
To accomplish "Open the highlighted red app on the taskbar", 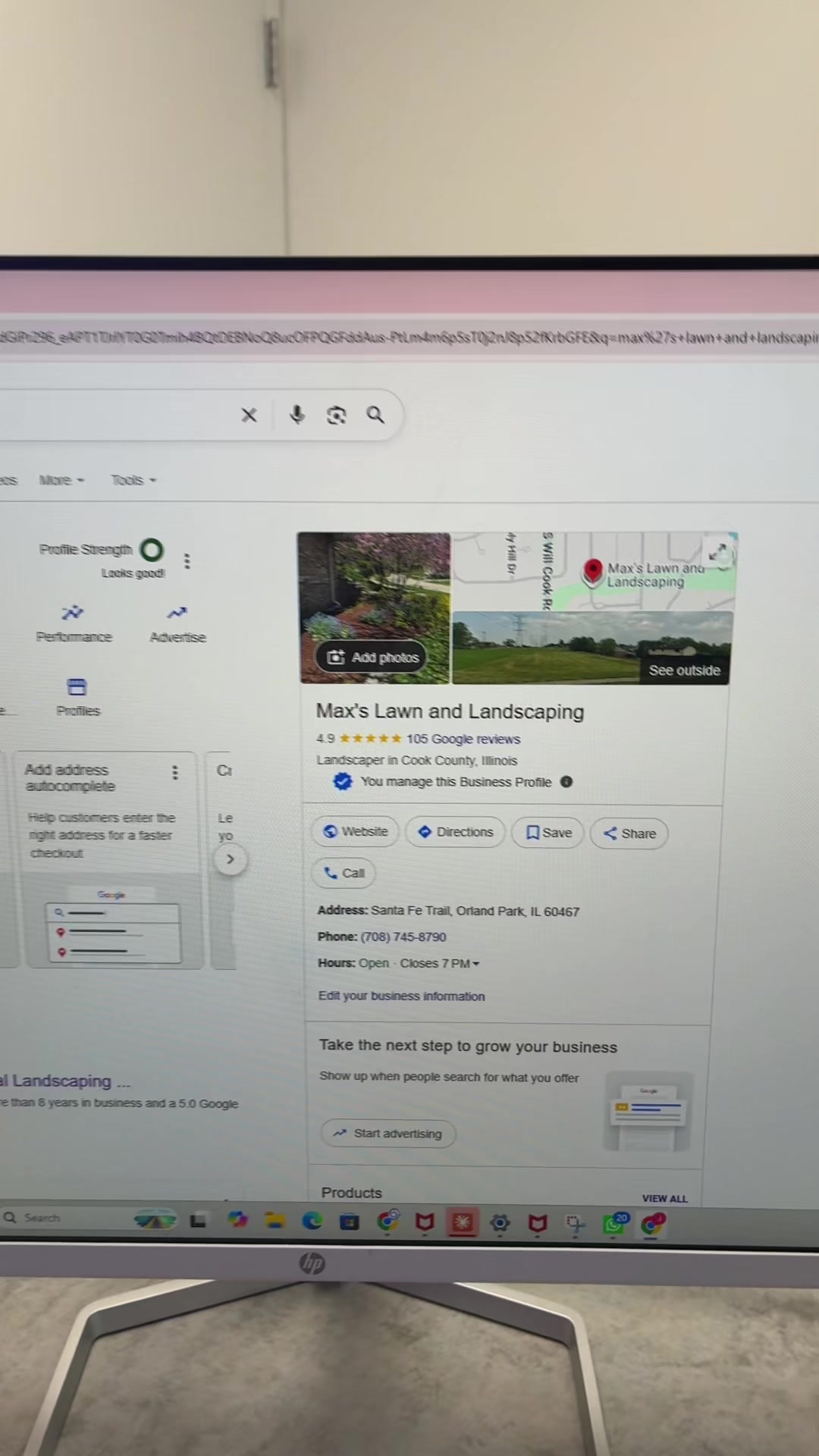I will [x=462, y=1222].
